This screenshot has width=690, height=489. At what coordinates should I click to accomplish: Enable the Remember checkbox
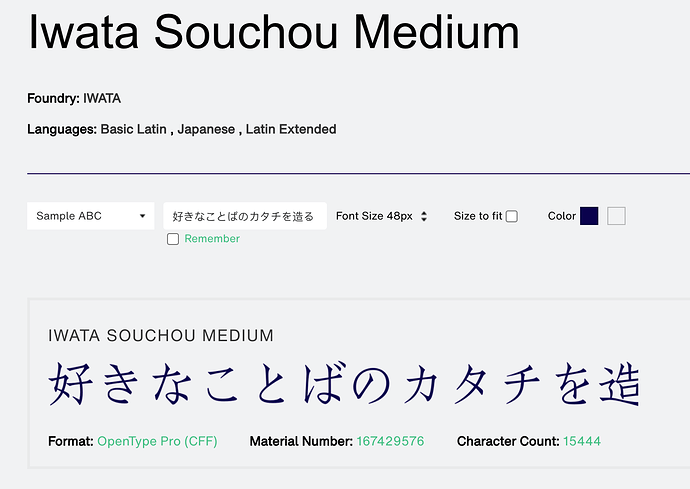coord(173,239)
